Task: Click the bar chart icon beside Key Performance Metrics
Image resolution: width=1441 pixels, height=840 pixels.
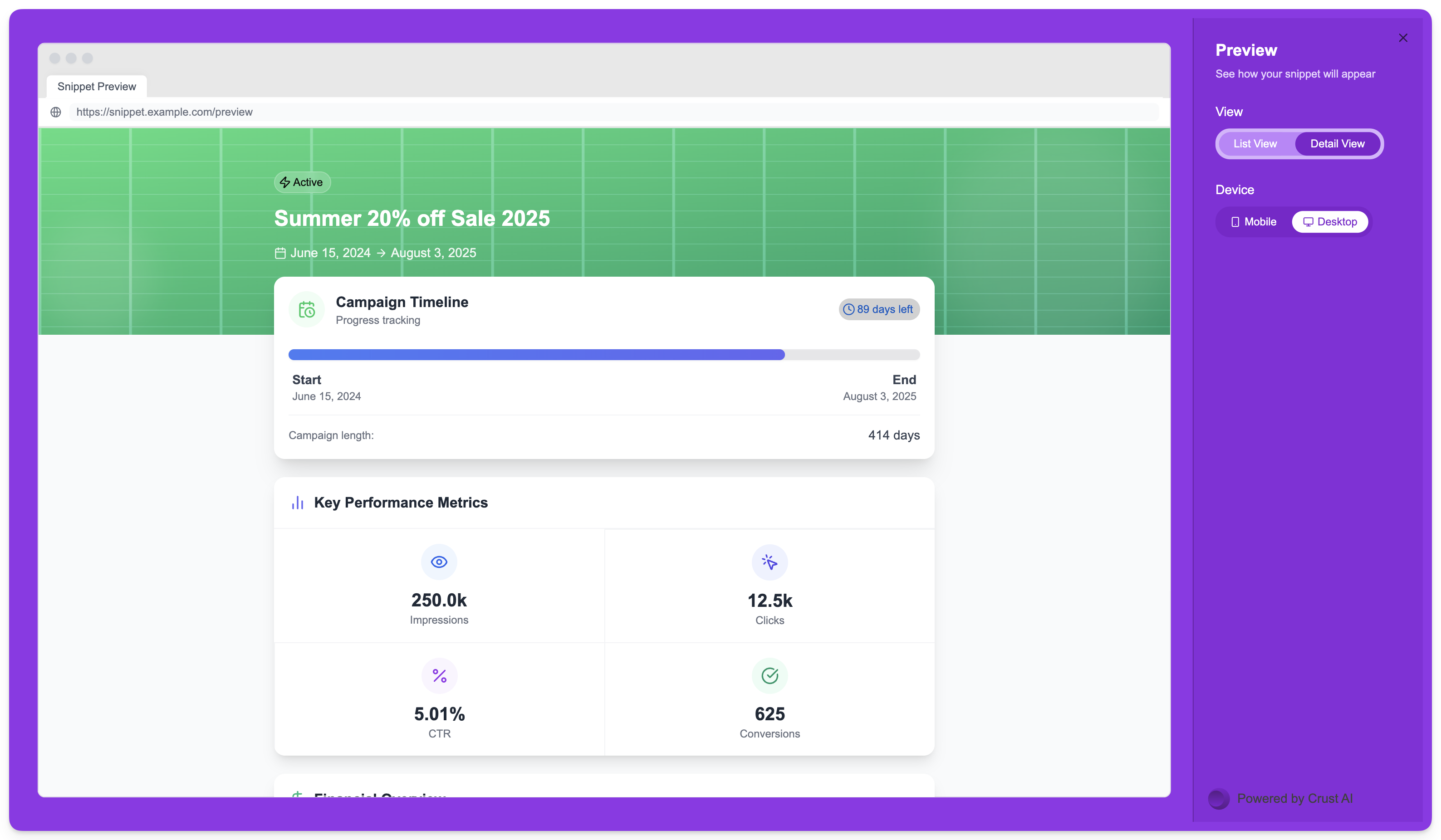Action: [297, 502]
